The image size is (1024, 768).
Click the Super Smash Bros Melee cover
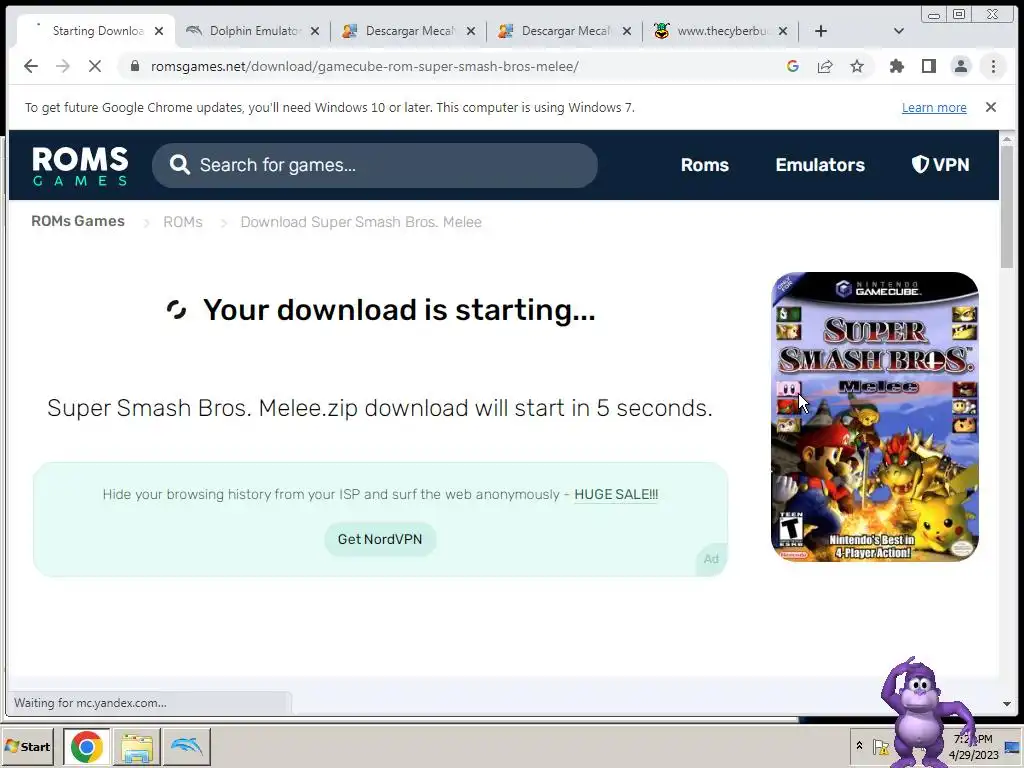[x=875, y=417]
